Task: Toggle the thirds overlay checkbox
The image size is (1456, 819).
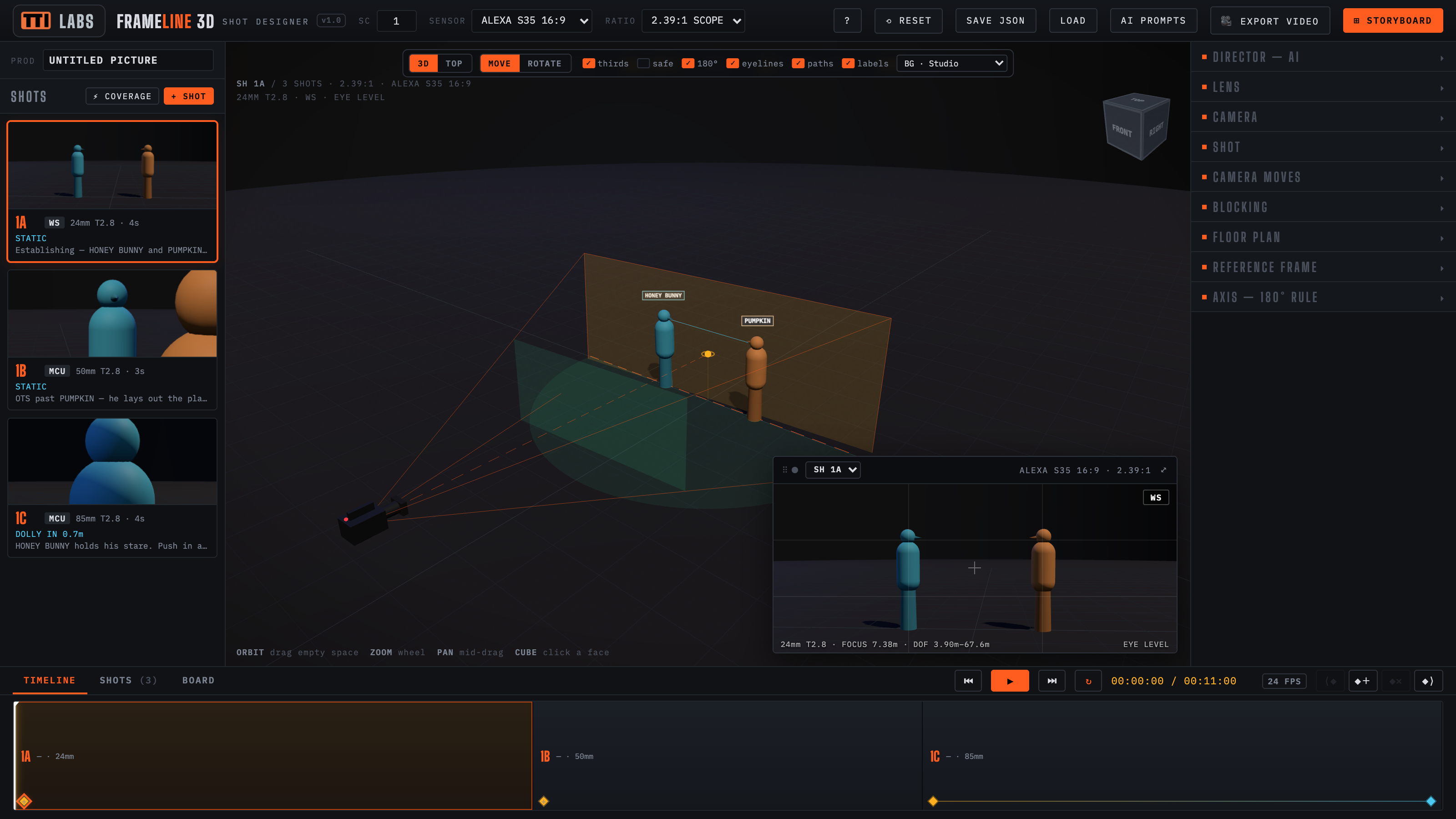Action: (588, 63)
